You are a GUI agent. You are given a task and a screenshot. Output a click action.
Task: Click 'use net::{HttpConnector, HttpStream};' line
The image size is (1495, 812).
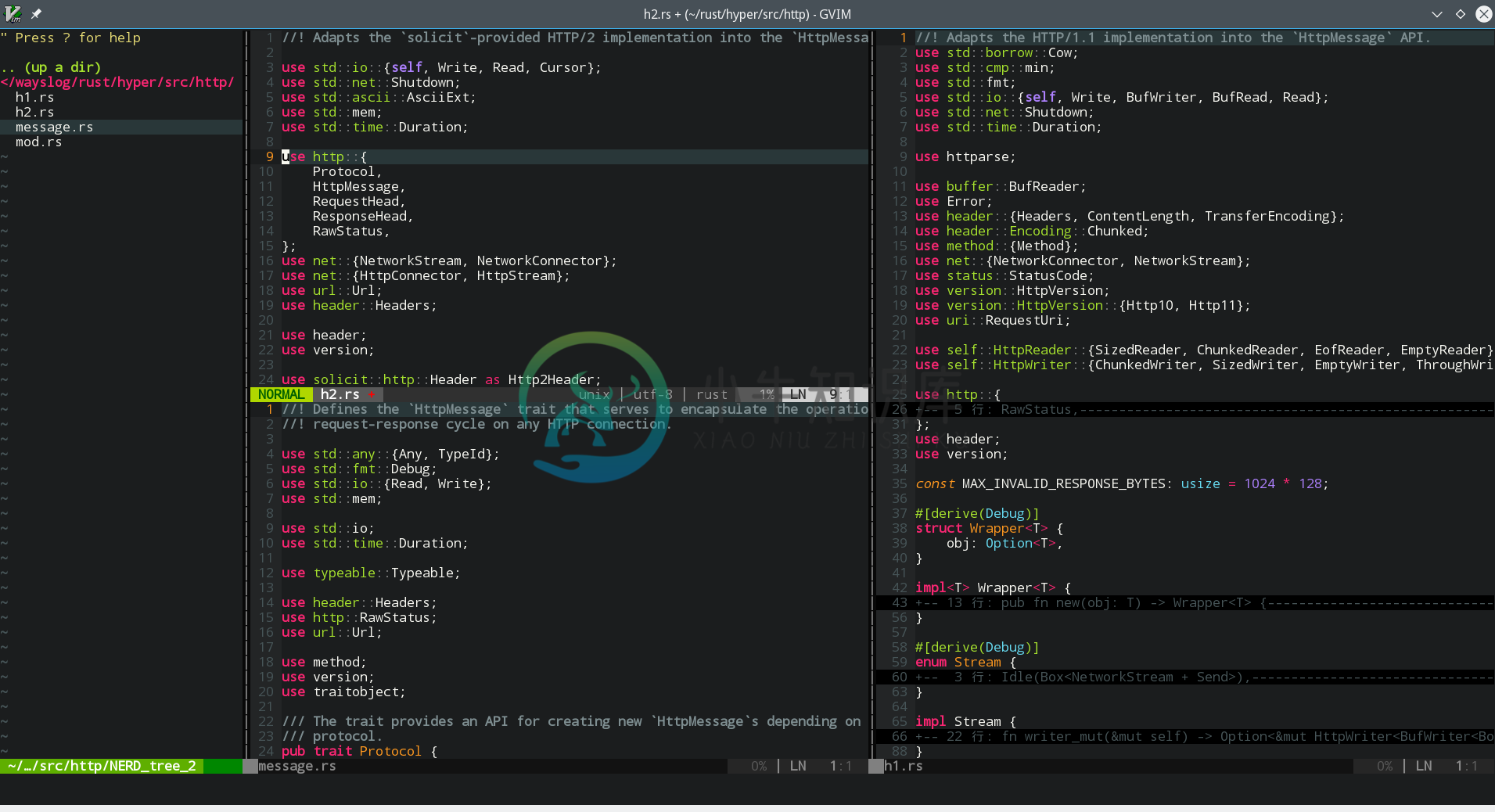pos(426,275)
